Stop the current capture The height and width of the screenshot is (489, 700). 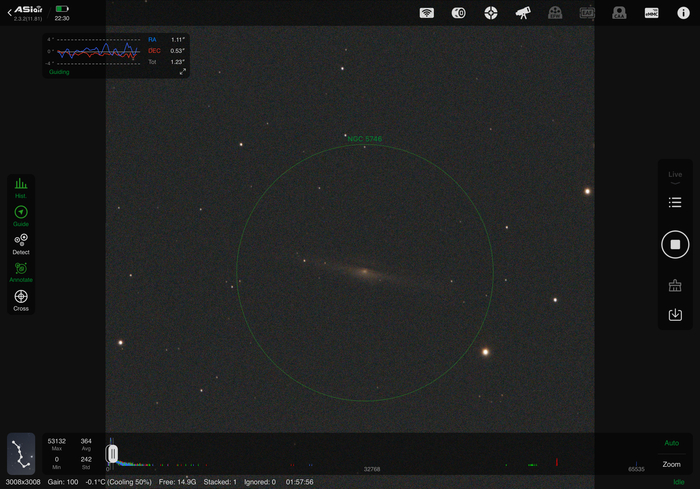[675, 244]
